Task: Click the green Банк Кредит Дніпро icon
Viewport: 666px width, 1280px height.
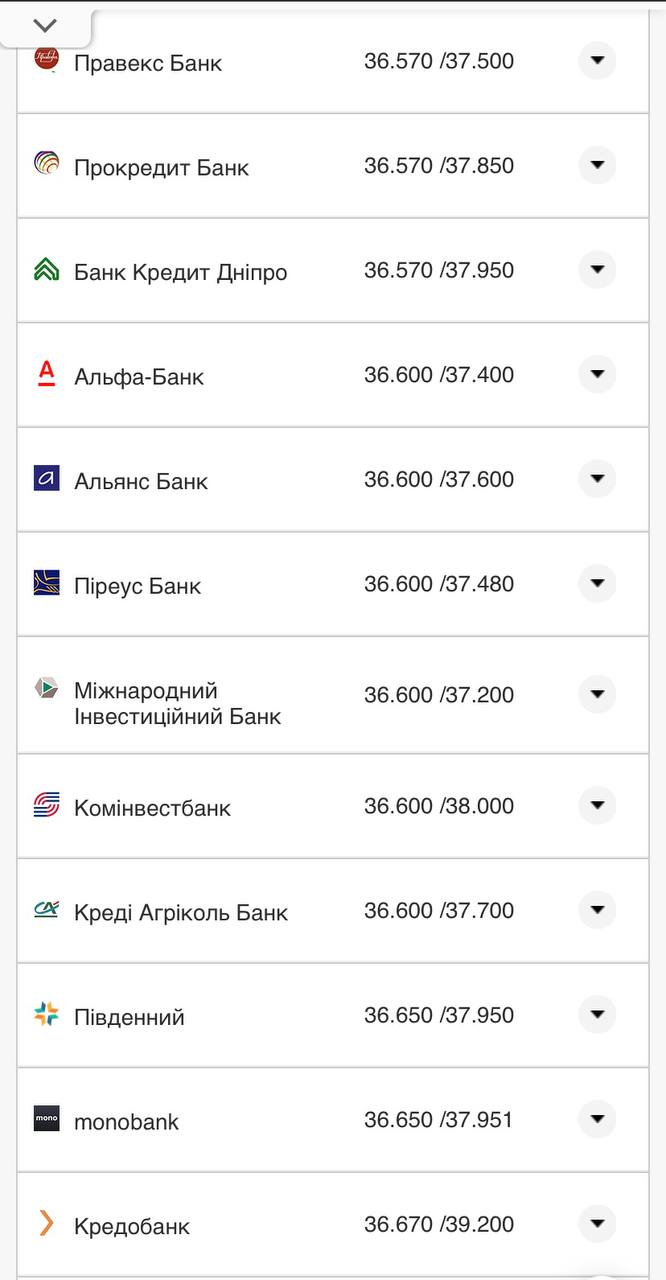Action: 47,270
